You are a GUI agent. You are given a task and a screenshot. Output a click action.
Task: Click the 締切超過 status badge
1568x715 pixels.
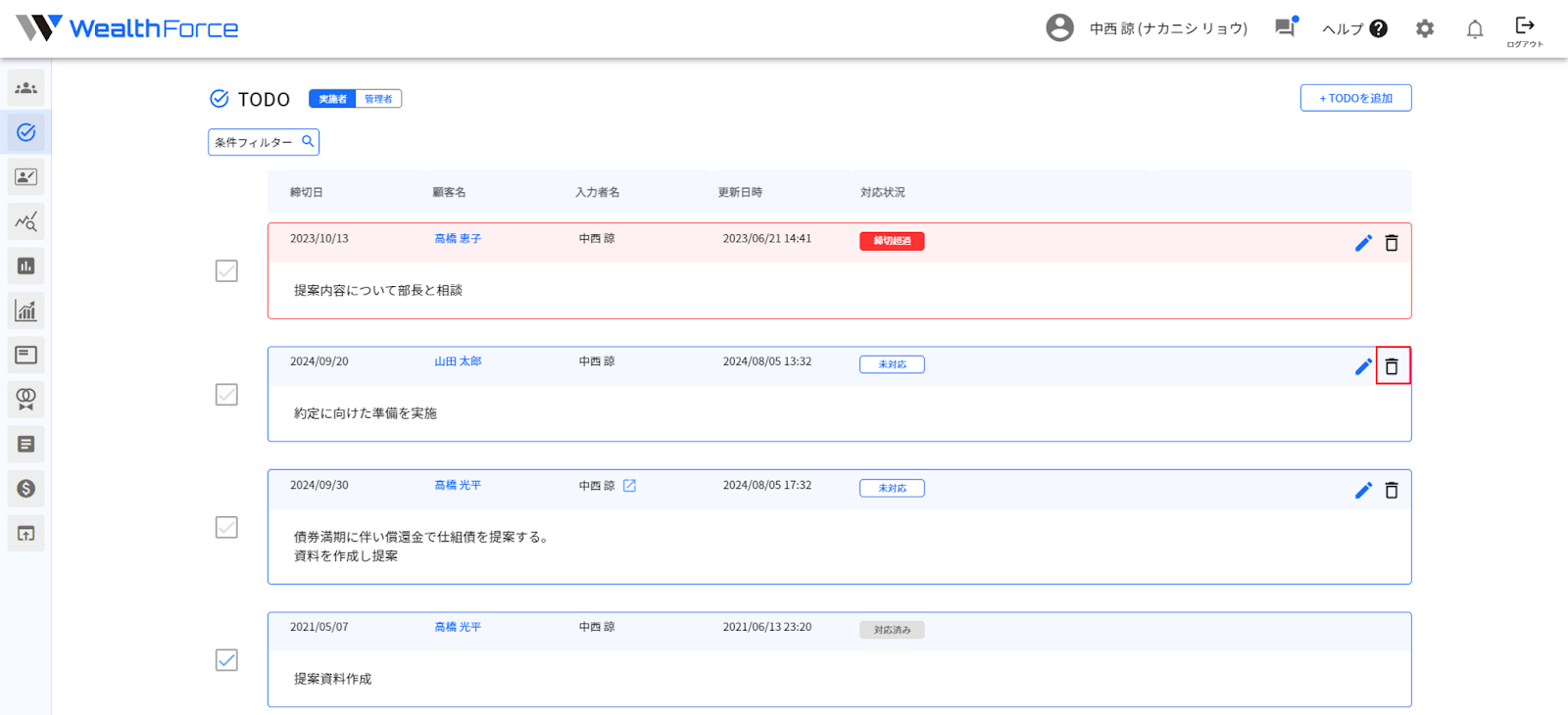click(892, 241)
